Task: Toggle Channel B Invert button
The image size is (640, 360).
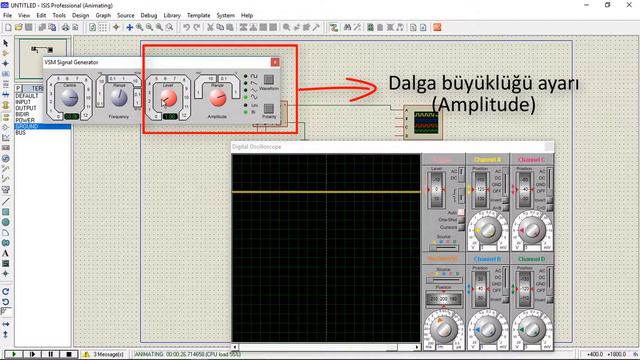Action: point(505,299)
